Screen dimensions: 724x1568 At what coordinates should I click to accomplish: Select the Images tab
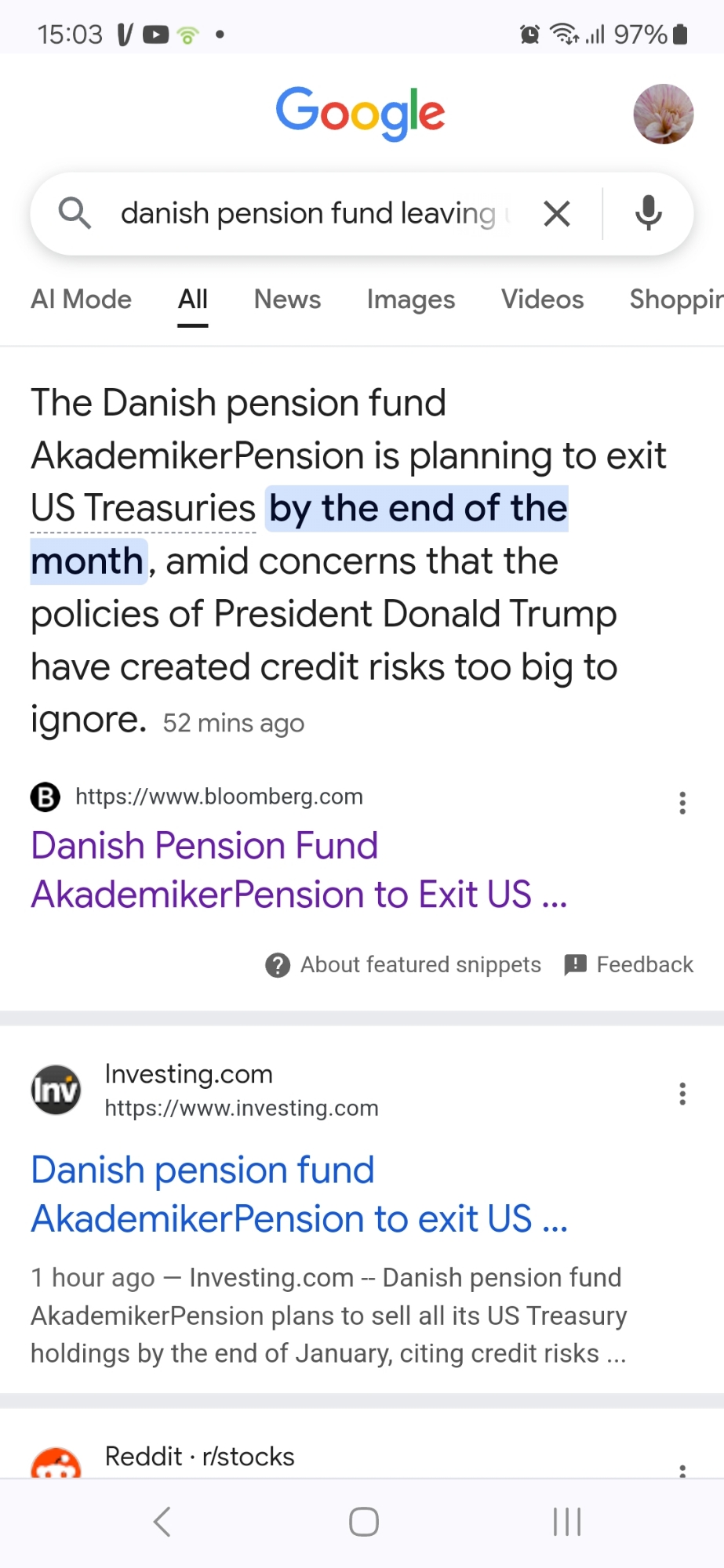(410, 299)
